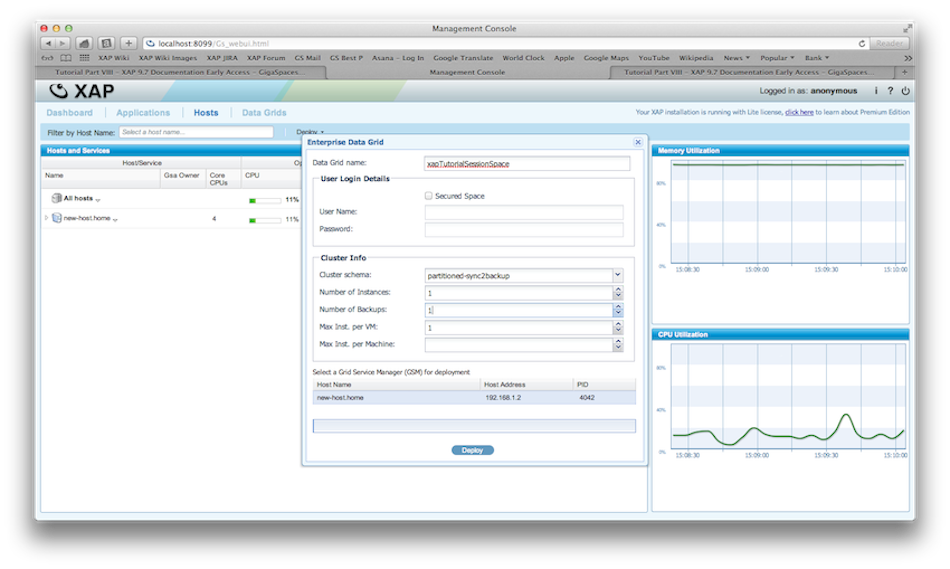950x569 pixels.
Task: Switch to the Dashboard tab
Action: click(x=70, y=113)
